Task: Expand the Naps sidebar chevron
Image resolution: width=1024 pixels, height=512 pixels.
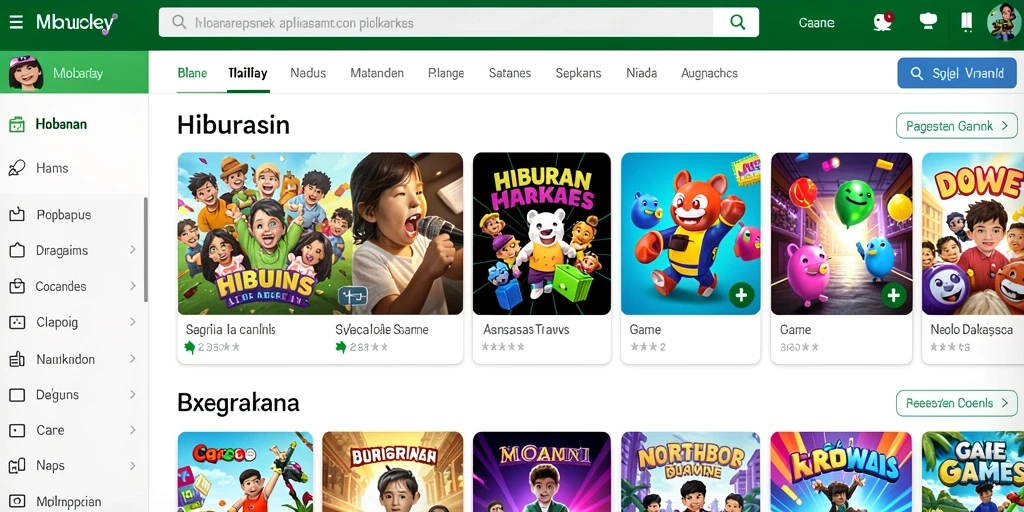Action: 133,466
